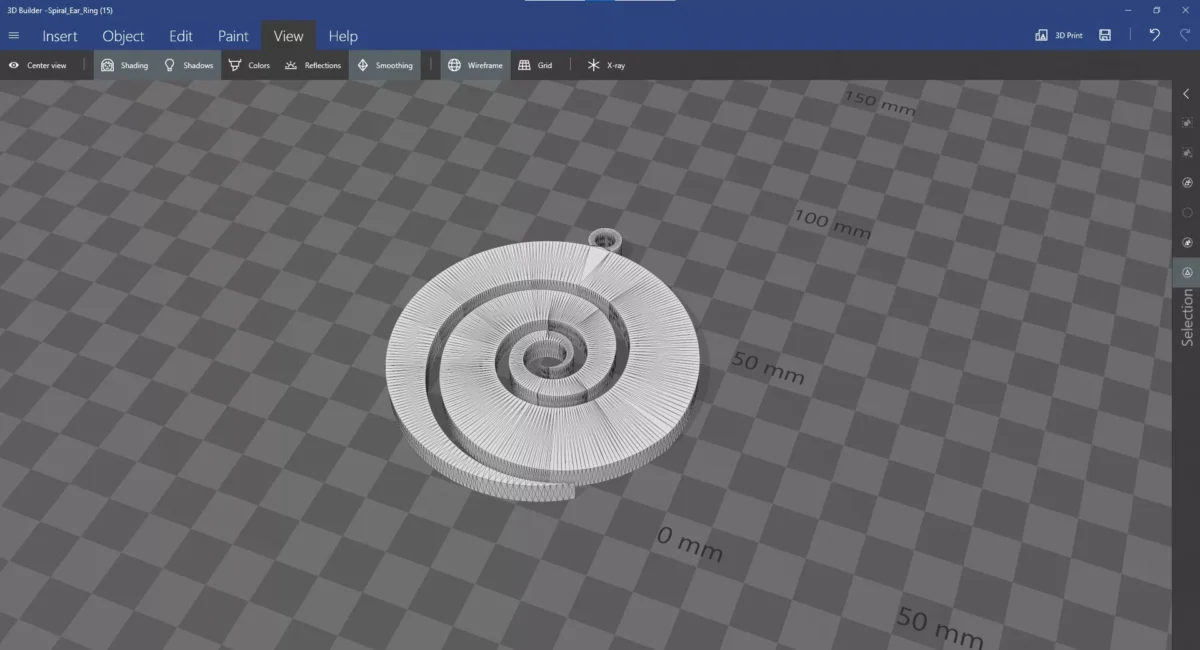1200x650 pixels.
Task: Expand the Selection side panel chevron
Action: (x=1187, y=94)
